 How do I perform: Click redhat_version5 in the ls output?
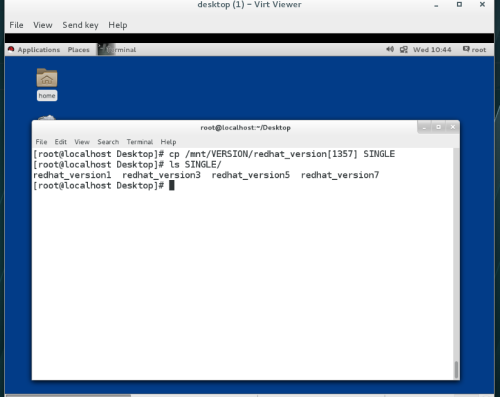click(x=251, y=175)
